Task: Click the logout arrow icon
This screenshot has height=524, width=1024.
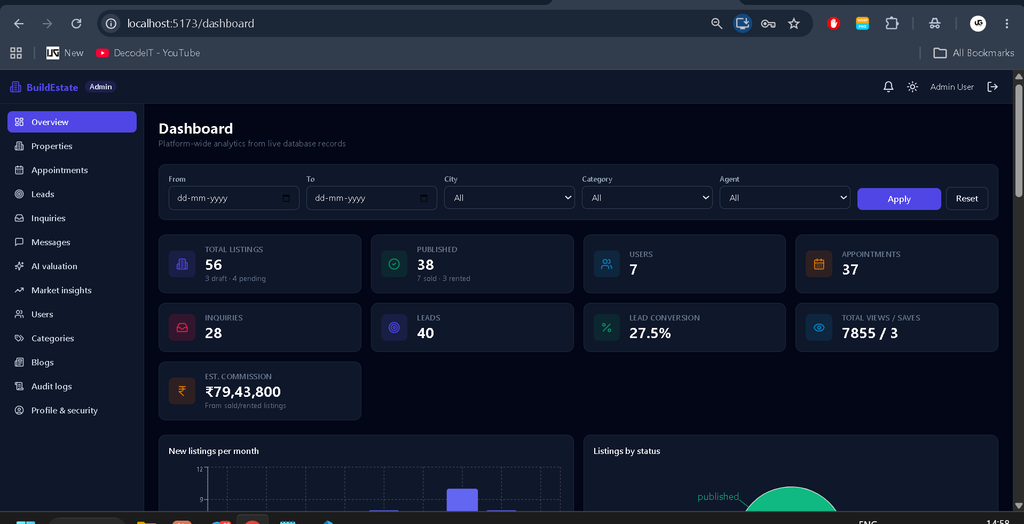Action: point(993,87)
